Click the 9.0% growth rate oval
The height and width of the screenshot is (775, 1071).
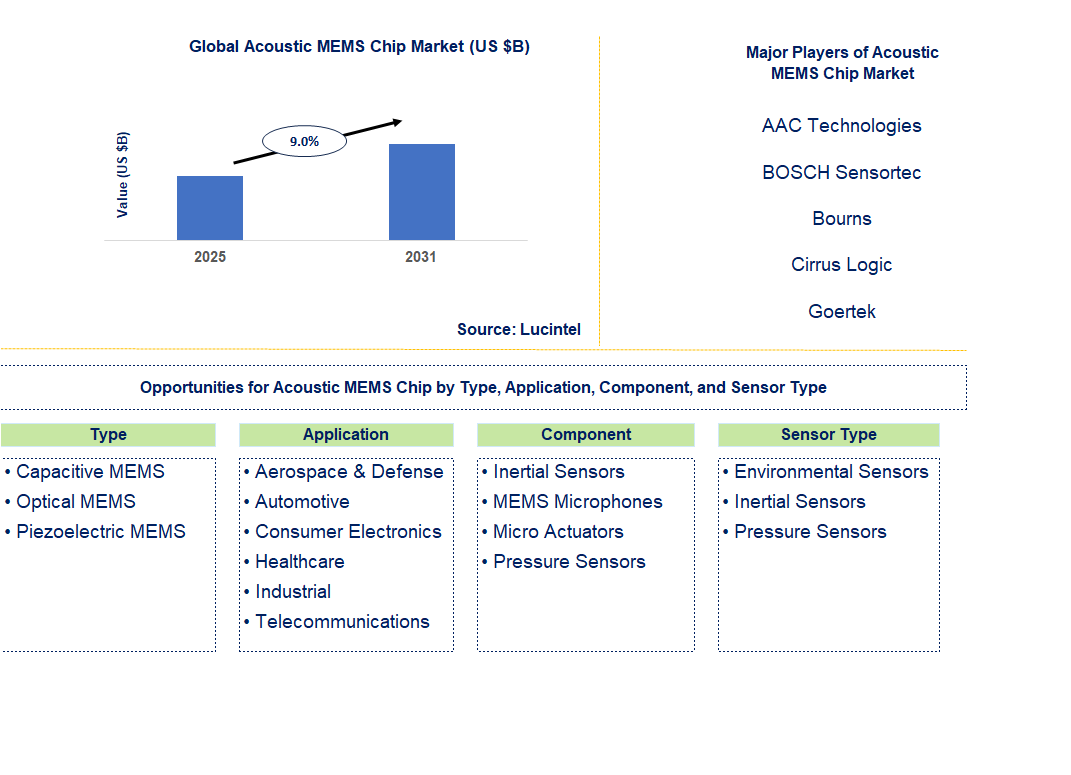coord(305,141)
